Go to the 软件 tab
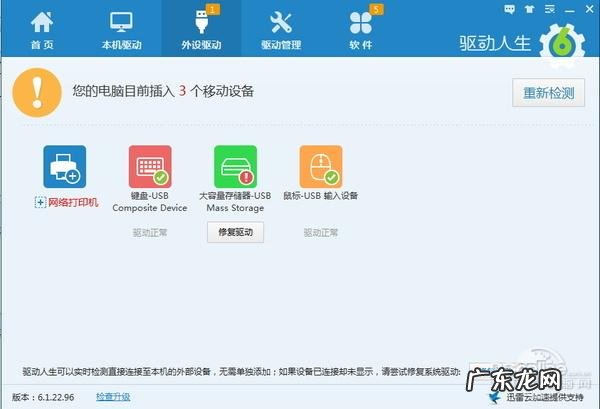 coord(360,30)
